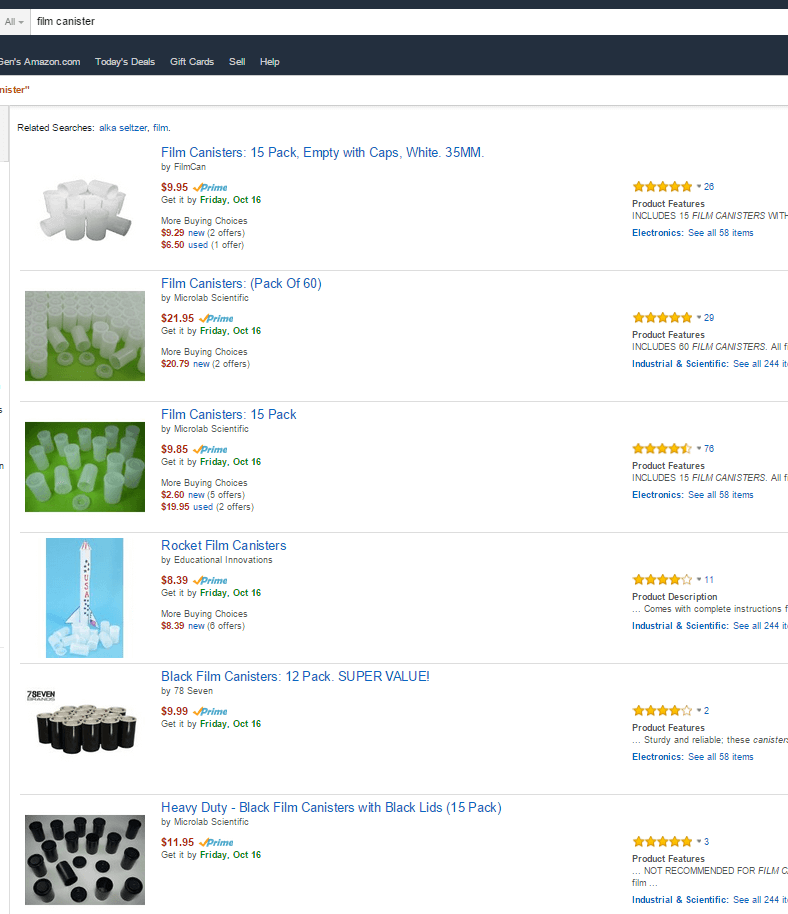Click Prime logo next to $9.95 price
Image resolution: width=788 pixels, height=914 pixels.
(x=211, y=187)
